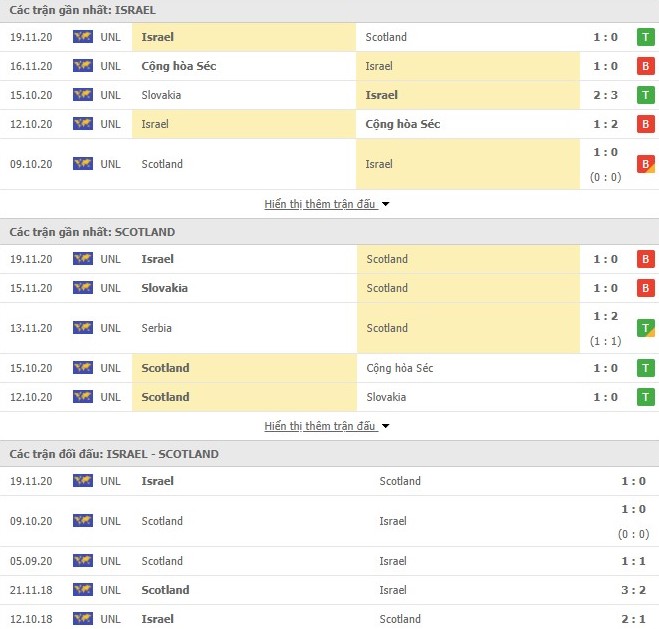Click the flag icon in 15.11.20 Slovakia vs Scotland row
The image size is (659, 629).
tap(83, 288)
